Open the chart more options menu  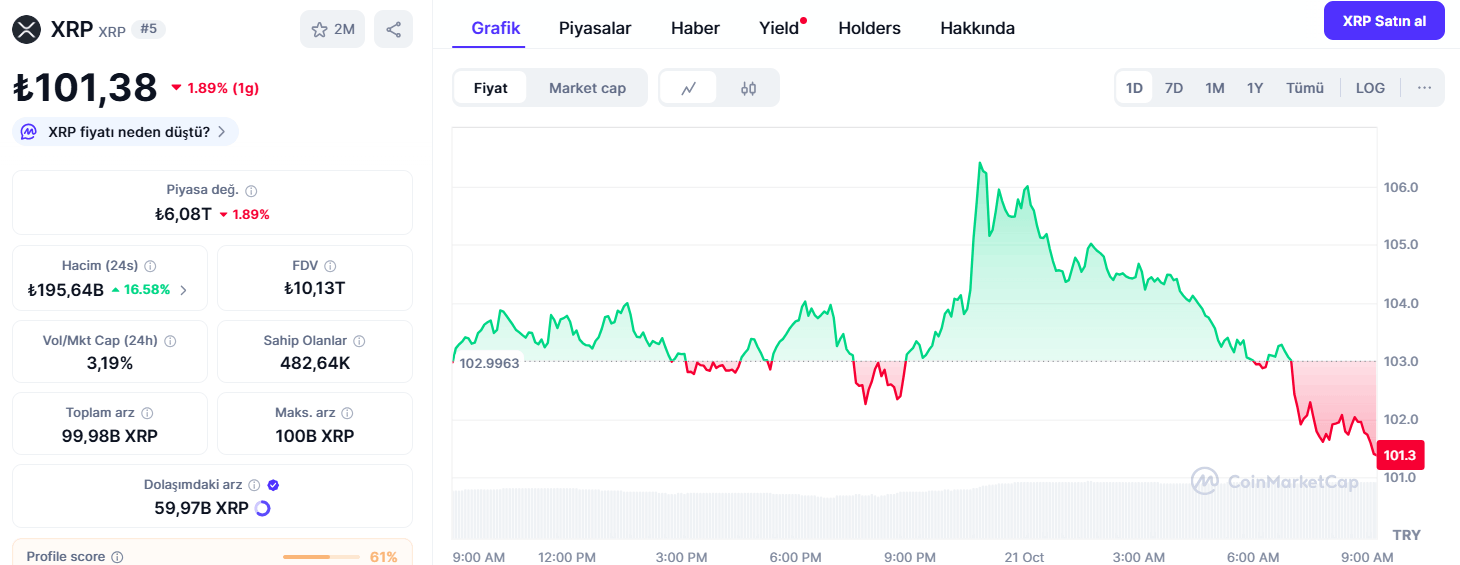tap(1424, 88)
